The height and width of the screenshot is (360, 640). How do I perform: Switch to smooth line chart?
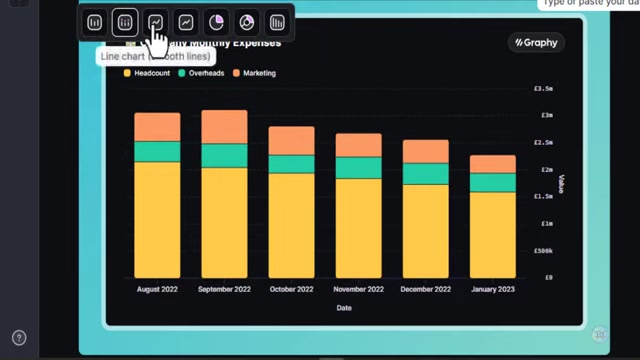point(156,22)
